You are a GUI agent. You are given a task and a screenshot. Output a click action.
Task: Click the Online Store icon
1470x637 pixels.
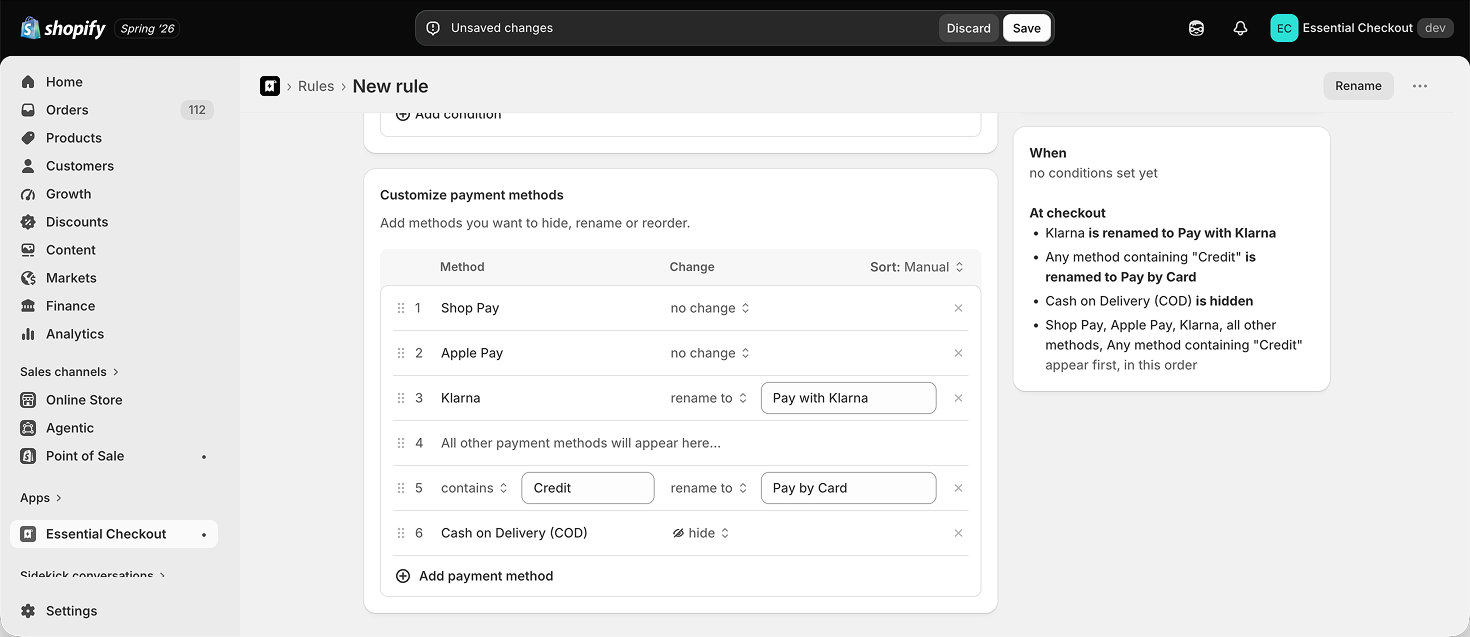pos(28,400)
